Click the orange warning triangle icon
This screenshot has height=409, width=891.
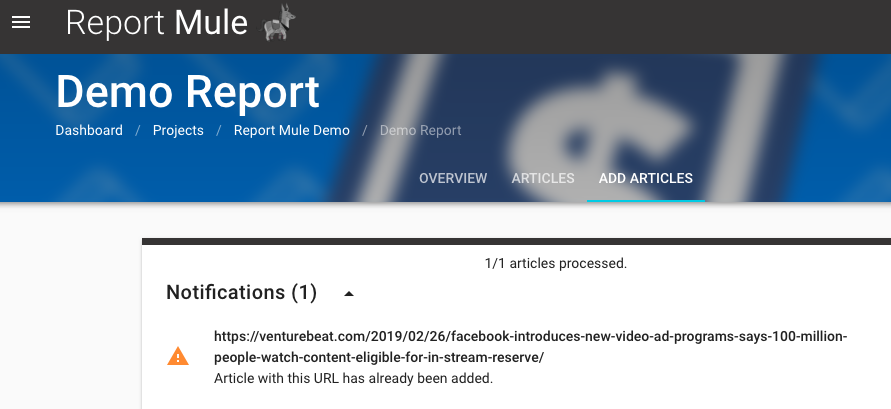click(x=177, y=356)
